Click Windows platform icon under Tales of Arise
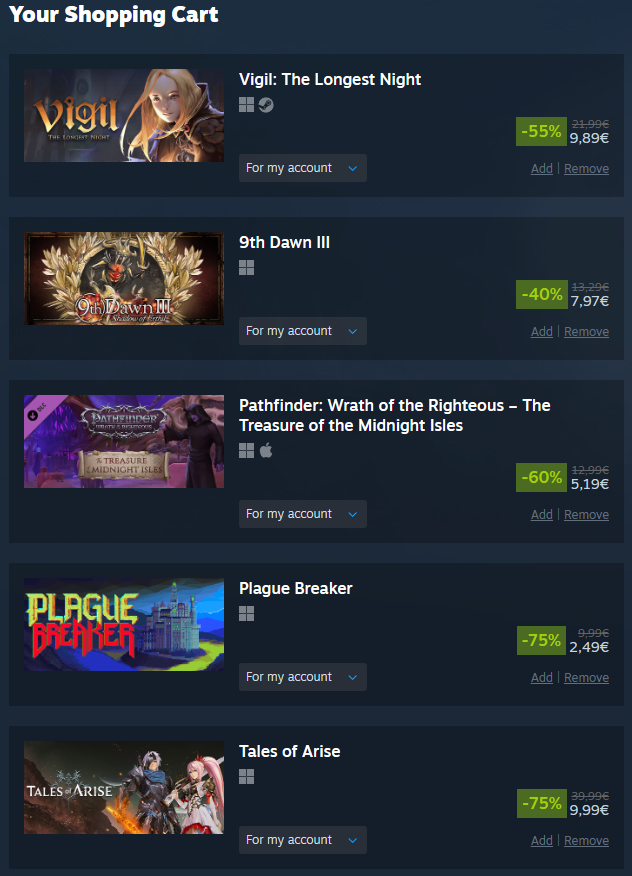 pyautogui.click(x=246, y=776)
